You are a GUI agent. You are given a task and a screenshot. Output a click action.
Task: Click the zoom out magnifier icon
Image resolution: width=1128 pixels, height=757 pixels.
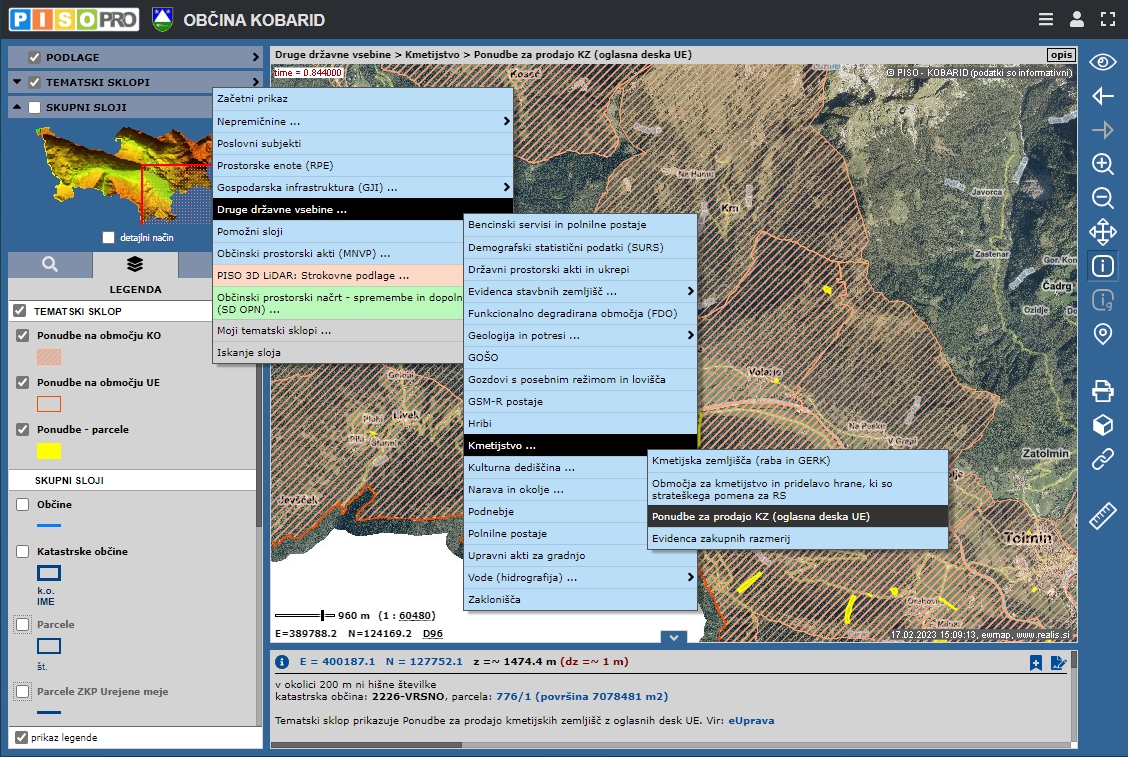[x=1102, y=198]
